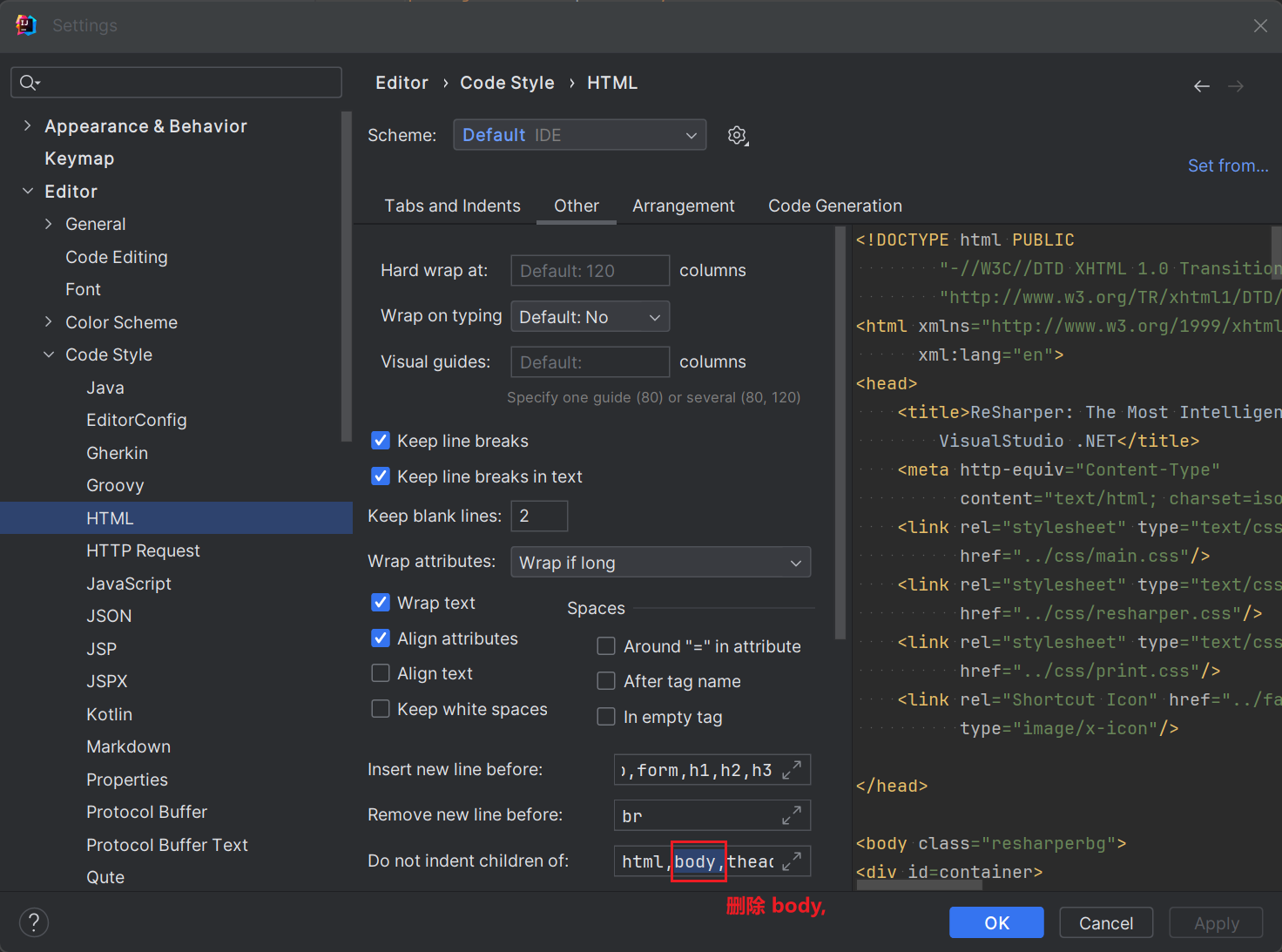Screen dimensions: 1282x952
Task: Open Kotlin code style settings
Action: click(x=110, y=714)
